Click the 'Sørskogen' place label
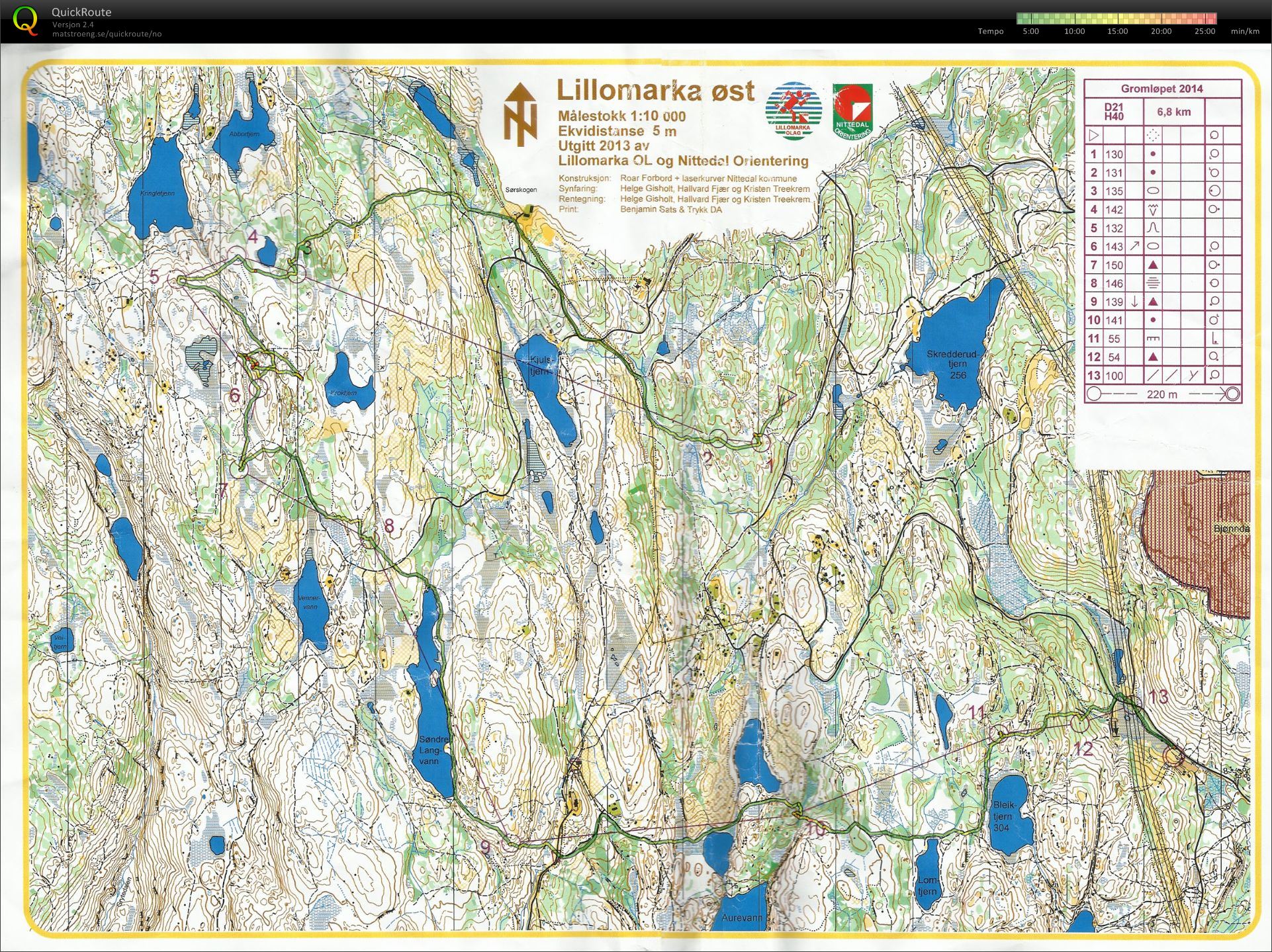 pos(521,190)
